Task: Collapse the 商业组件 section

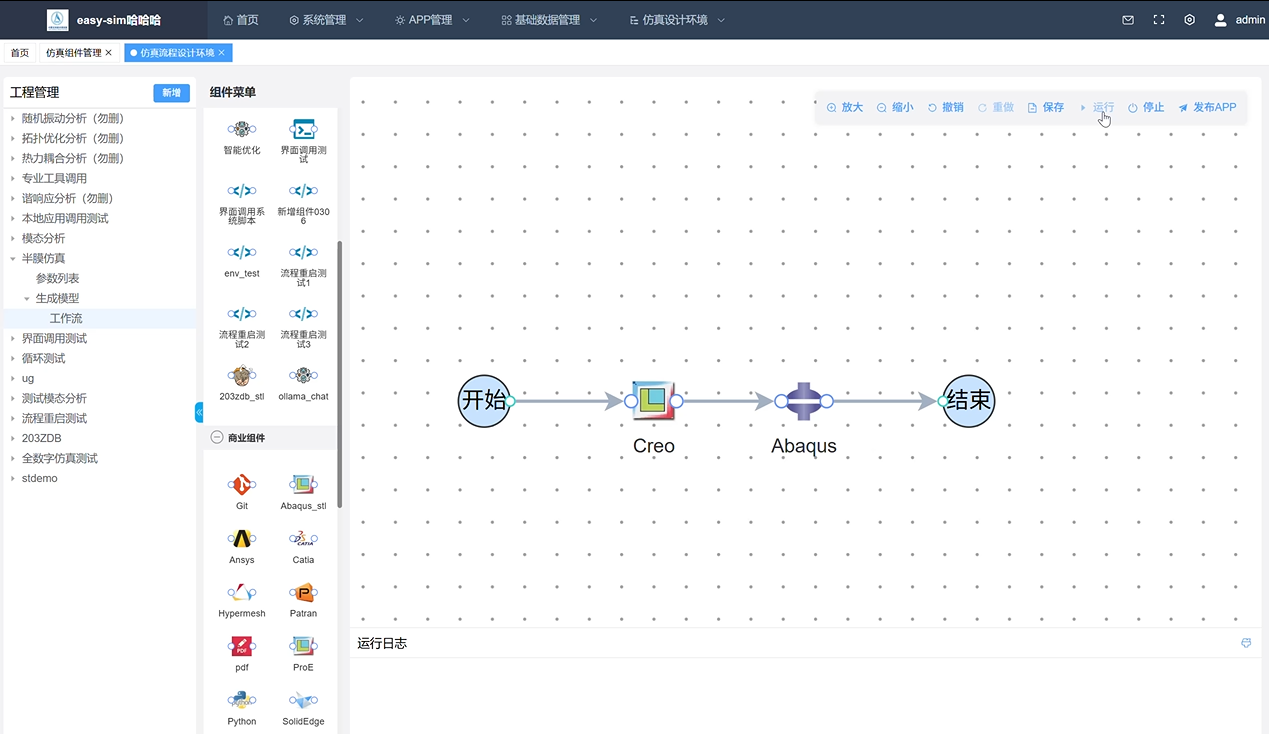Action: point(217,438)
